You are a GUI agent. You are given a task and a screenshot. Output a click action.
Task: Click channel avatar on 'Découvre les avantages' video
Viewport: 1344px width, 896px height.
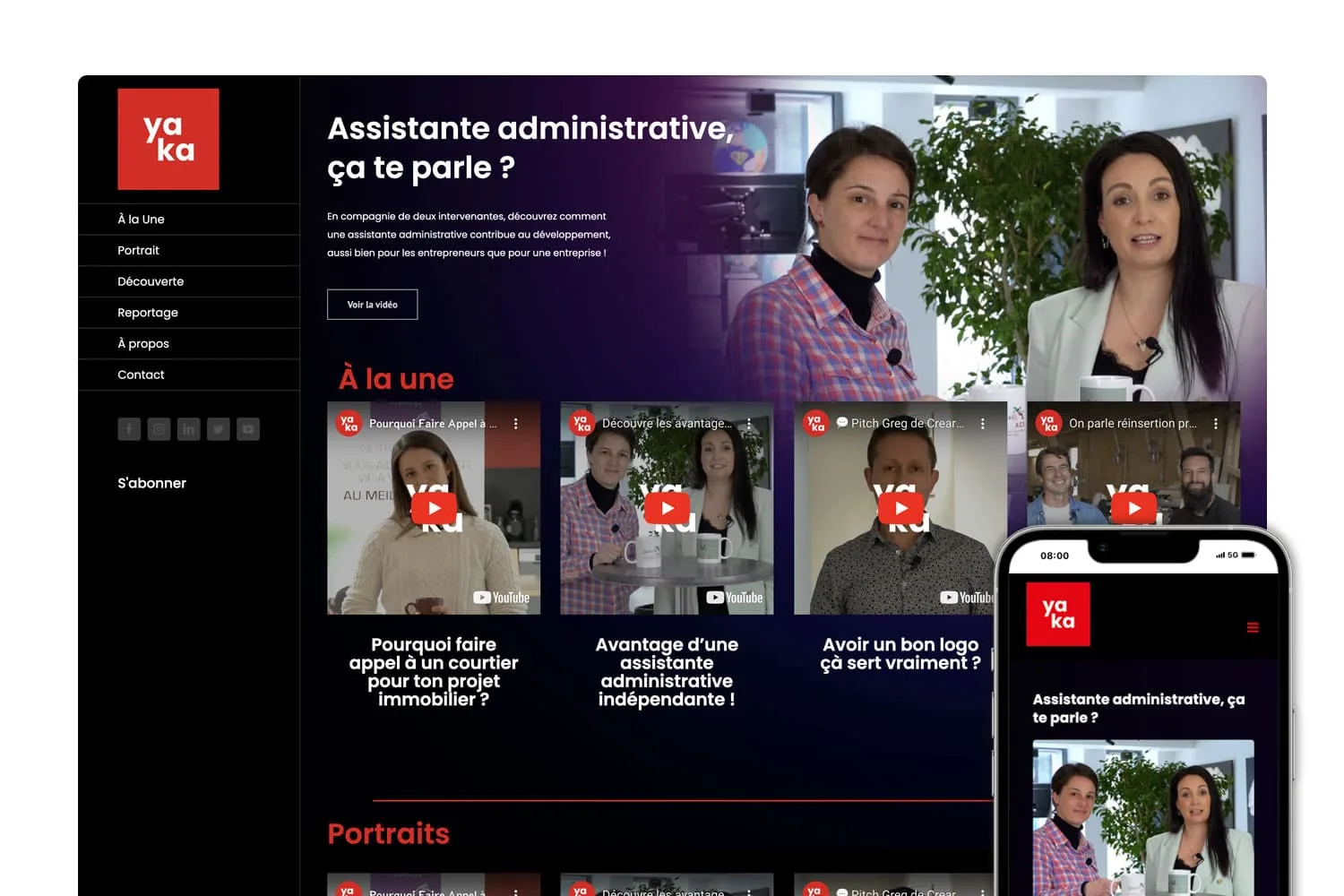[x=582, y=423]
